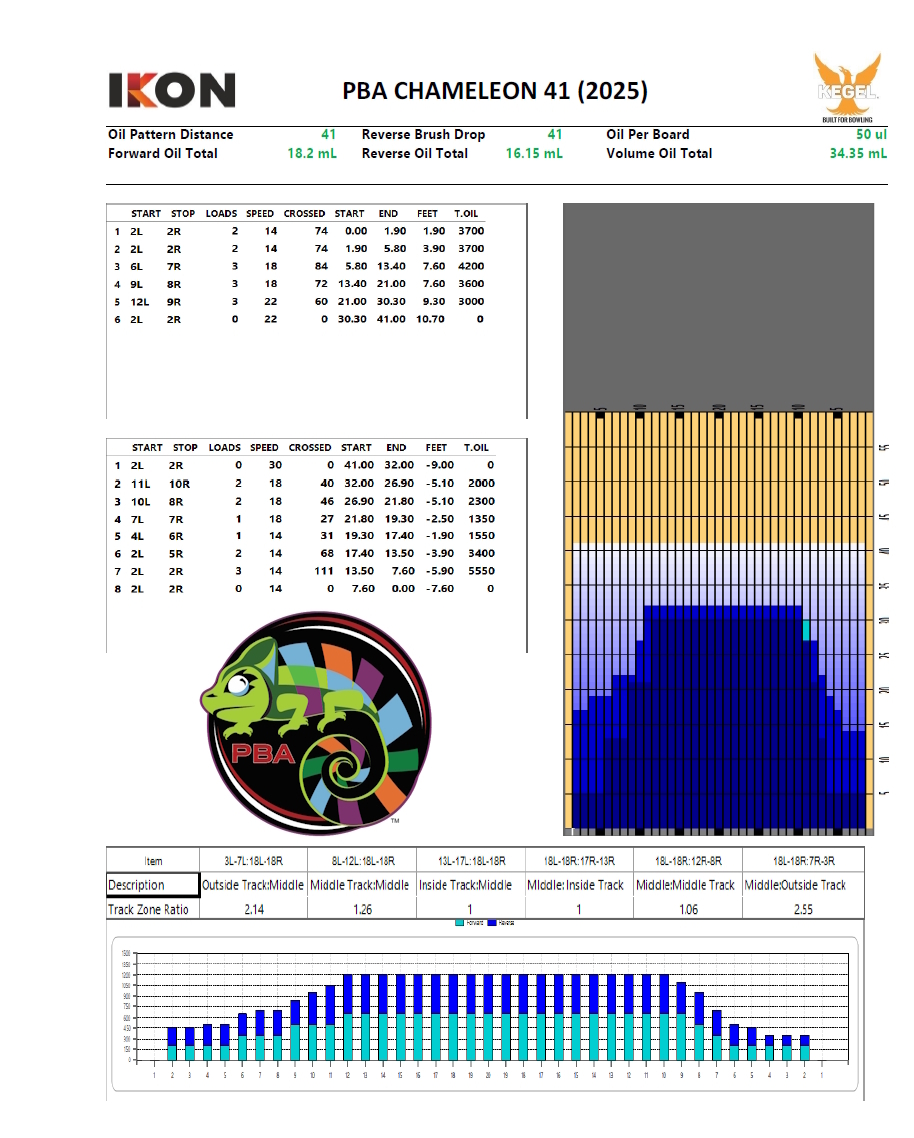Click the 3400 total oil cell
914x1138 pixels.
click(481, 553)
